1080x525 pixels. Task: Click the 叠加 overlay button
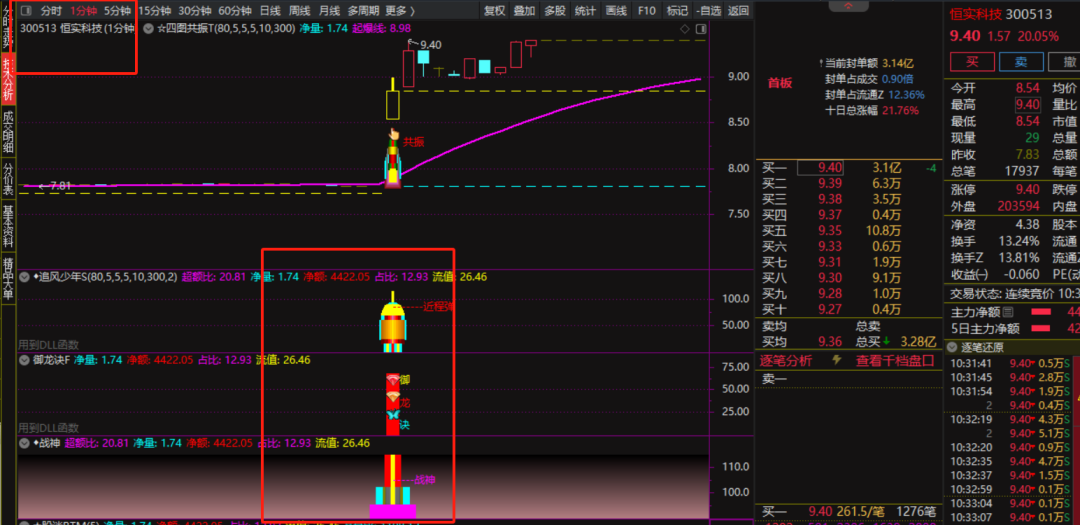pos(525,10)
